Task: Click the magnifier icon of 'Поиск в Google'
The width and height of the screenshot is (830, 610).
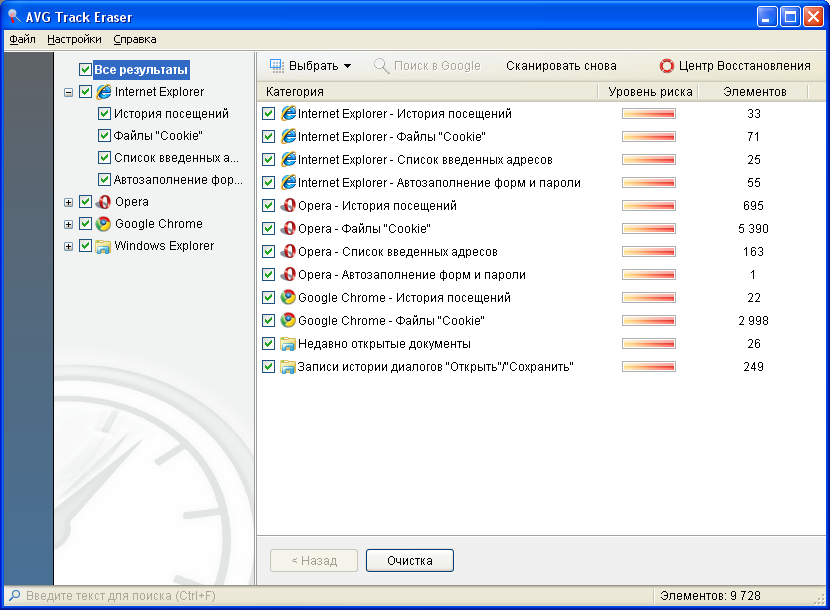Action: pyautogui.click(x=381, y=66)
